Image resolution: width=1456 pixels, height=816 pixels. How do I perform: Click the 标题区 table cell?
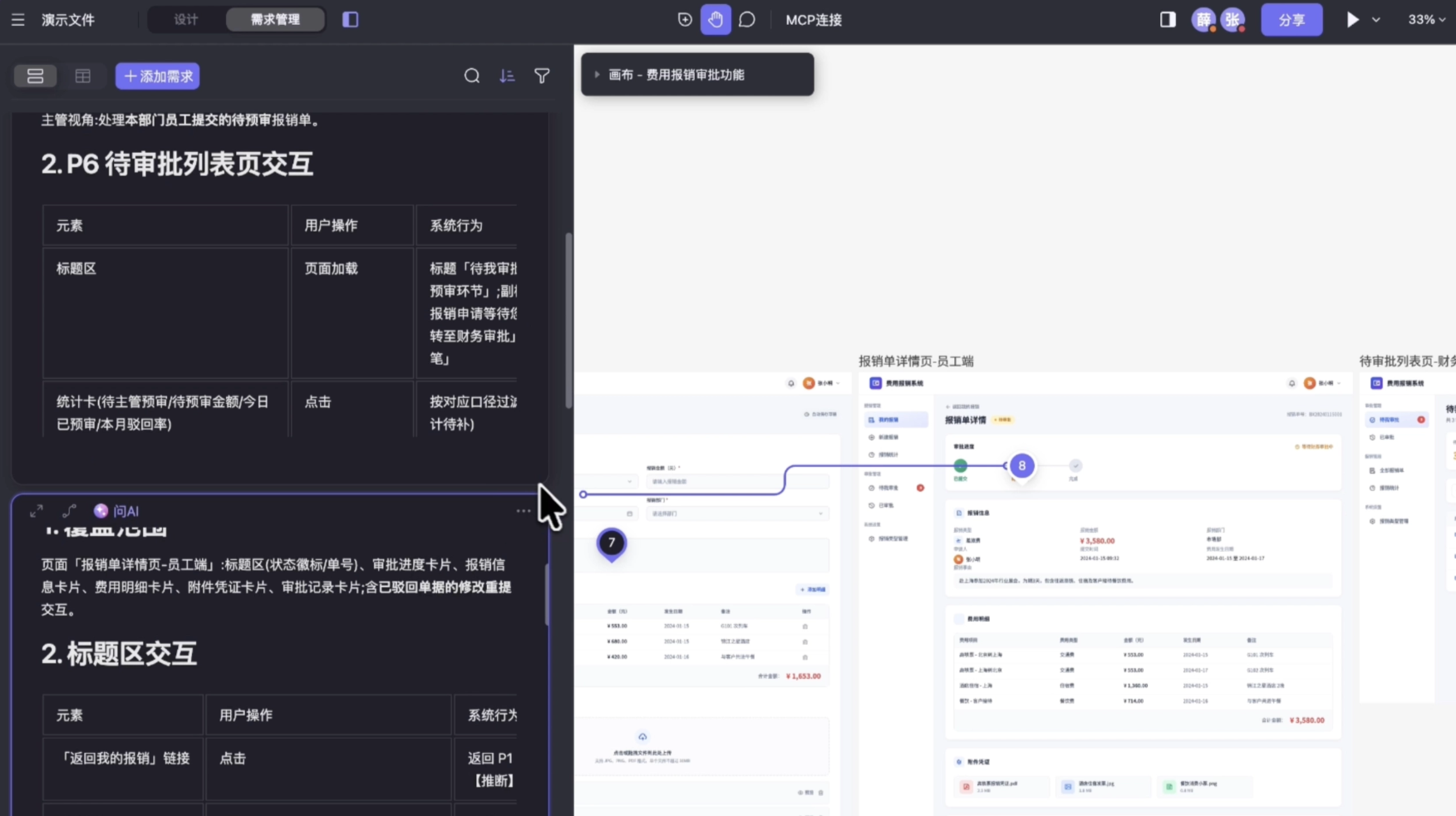[x=165, y=313]
